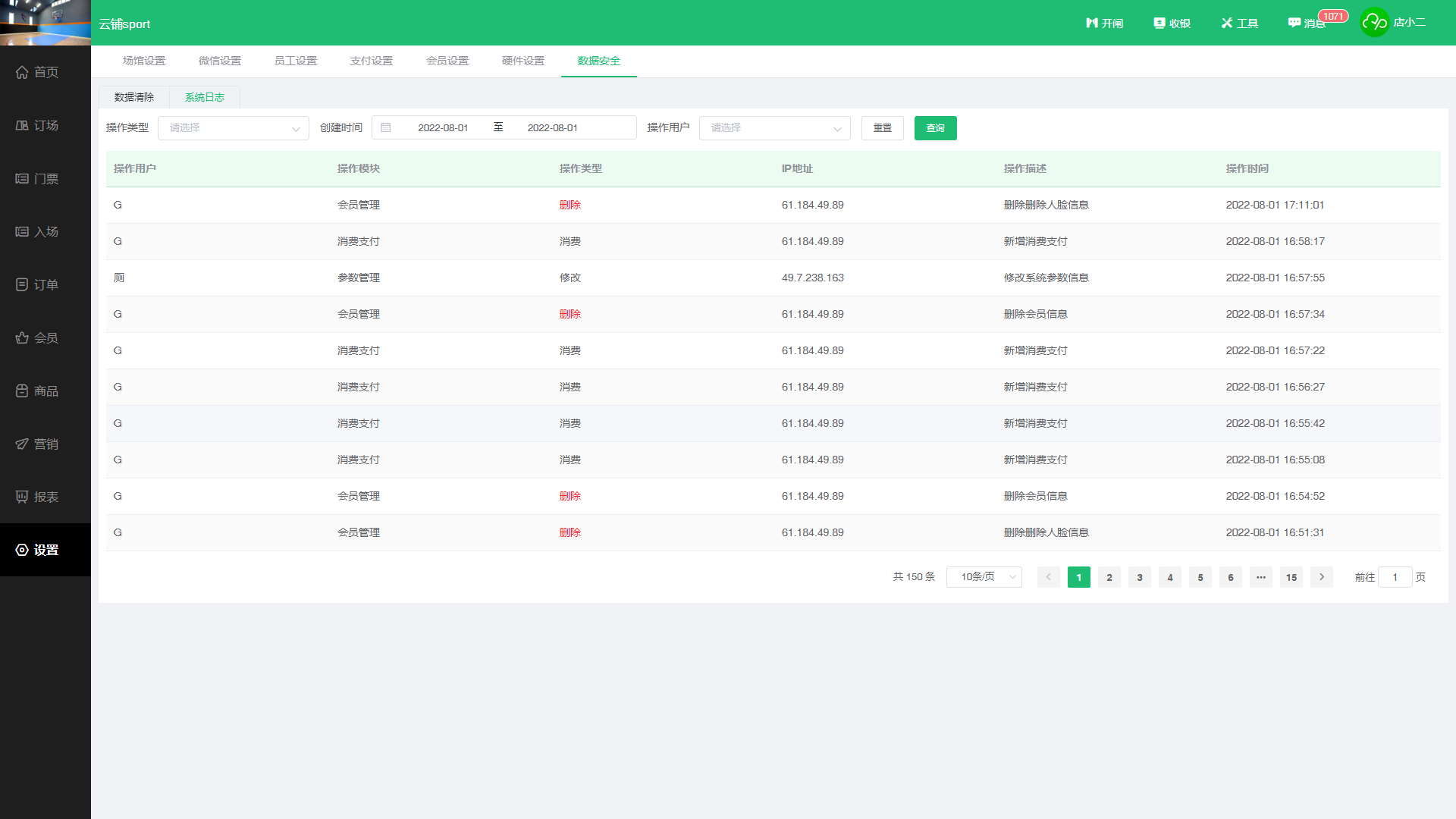Click the green 查询 button
This screenshot has height=819, width=1456.
[x=935, y=128]
